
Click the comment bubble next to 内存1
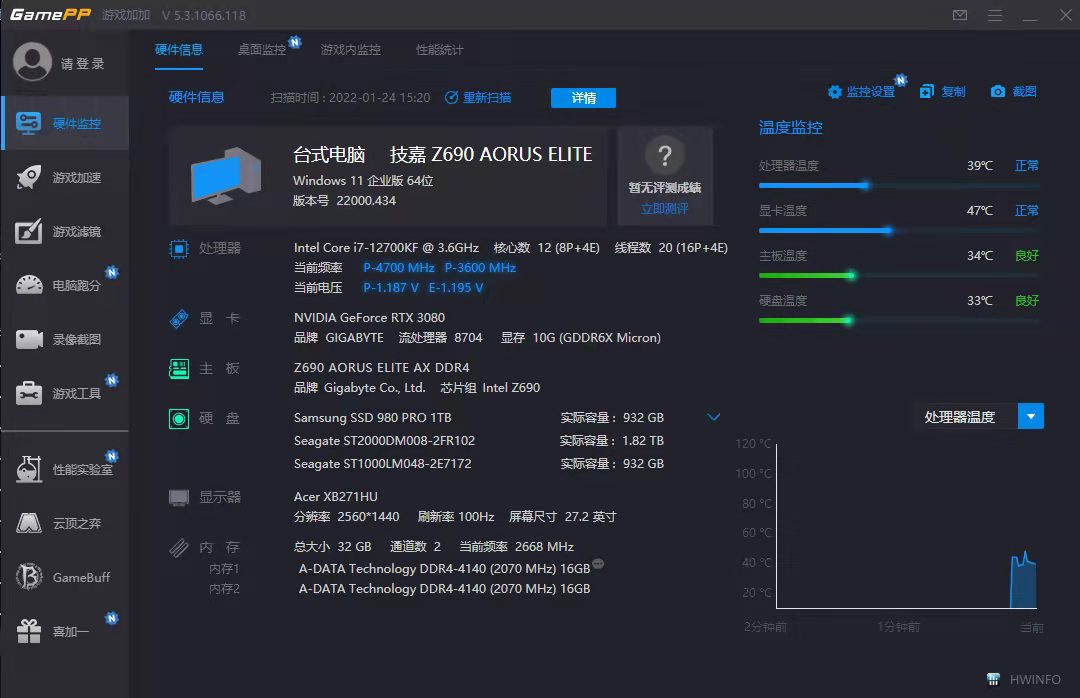598,564
